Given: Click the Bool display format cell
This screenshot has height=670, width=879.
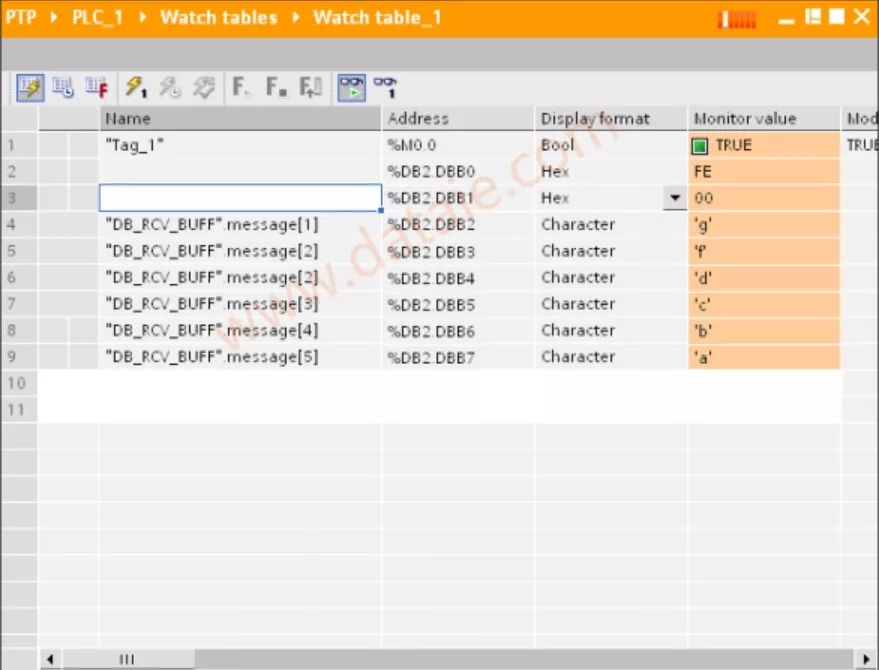Looking at the screenshot, I should click(611, 145).
